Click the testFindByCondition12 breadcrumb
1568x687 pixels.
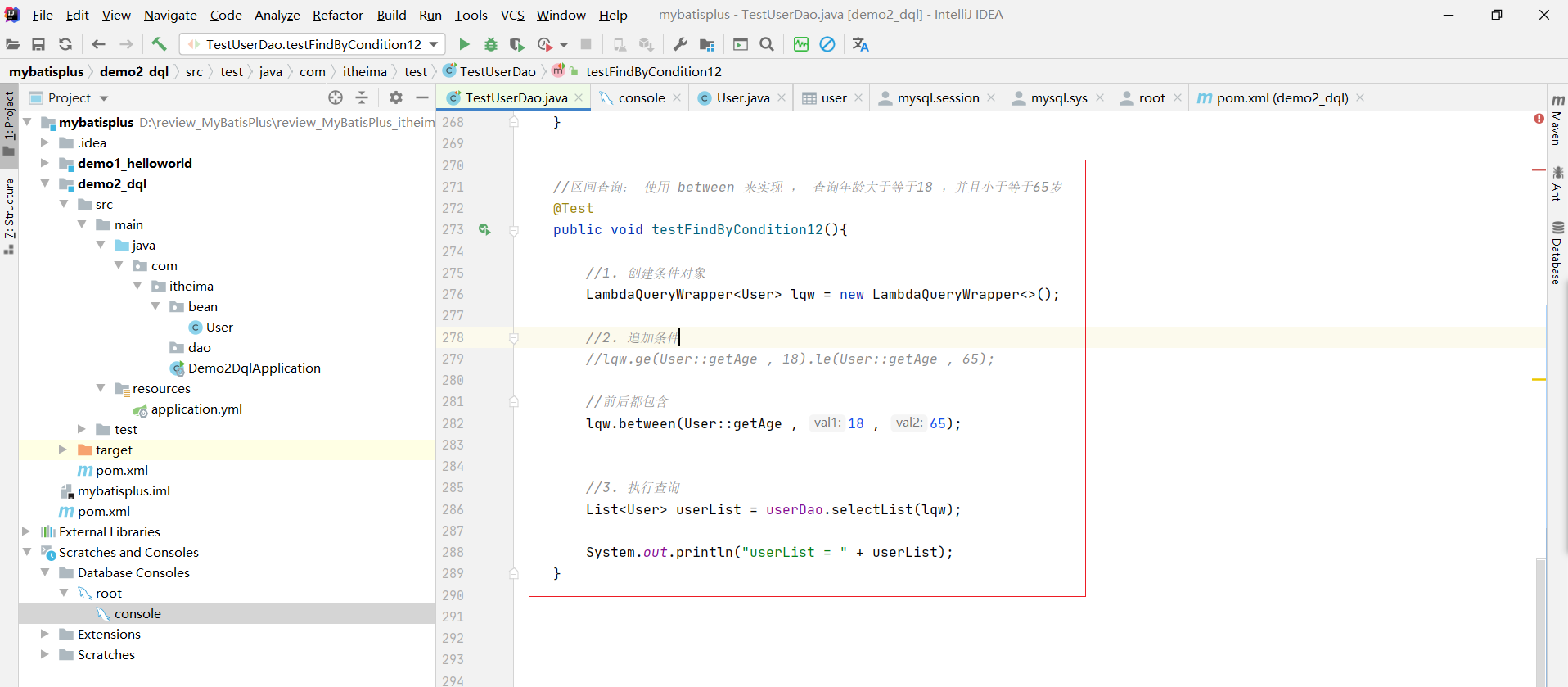653,71
